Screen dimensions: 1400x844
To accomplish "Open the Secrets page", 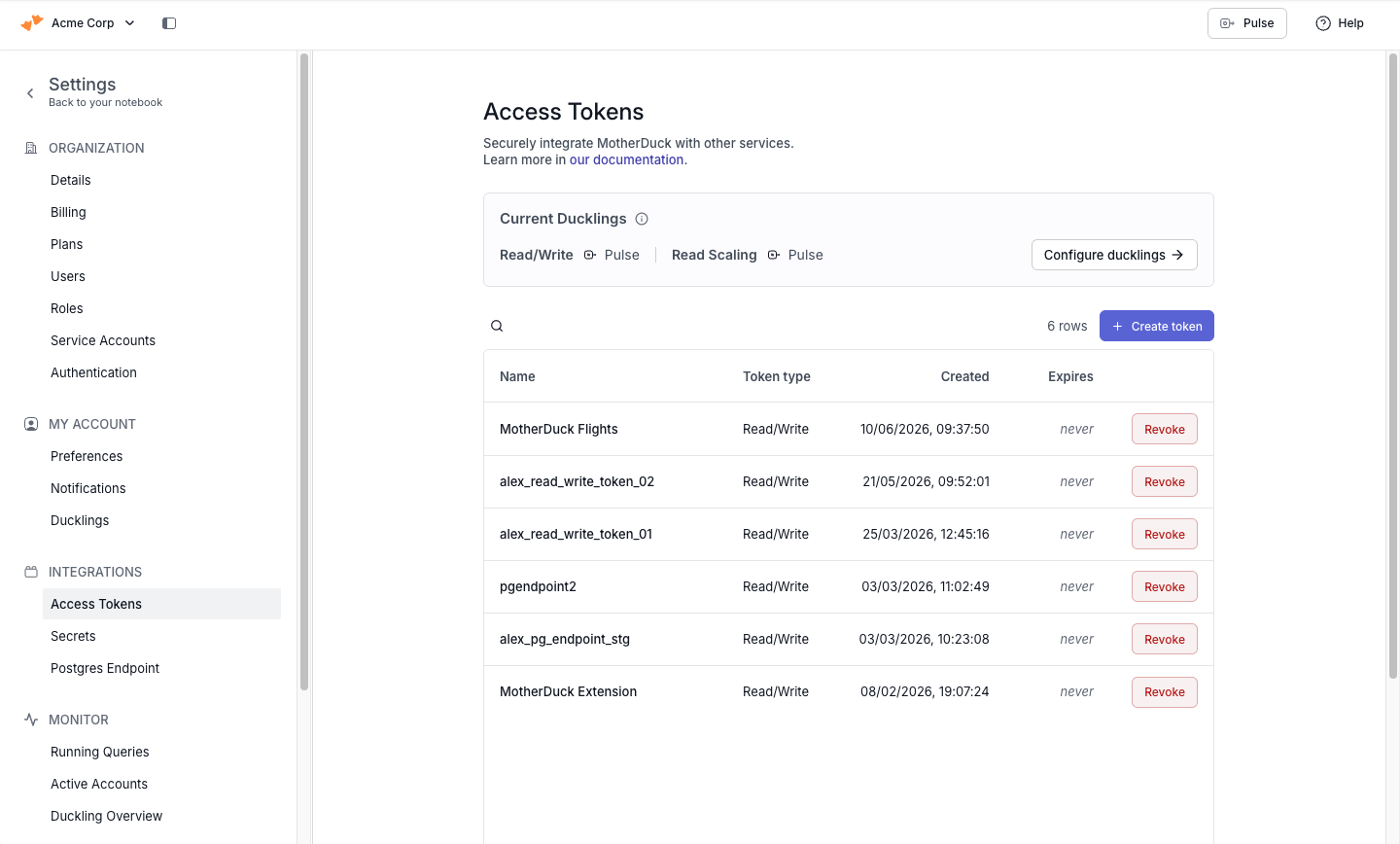I will coord(73,636).
